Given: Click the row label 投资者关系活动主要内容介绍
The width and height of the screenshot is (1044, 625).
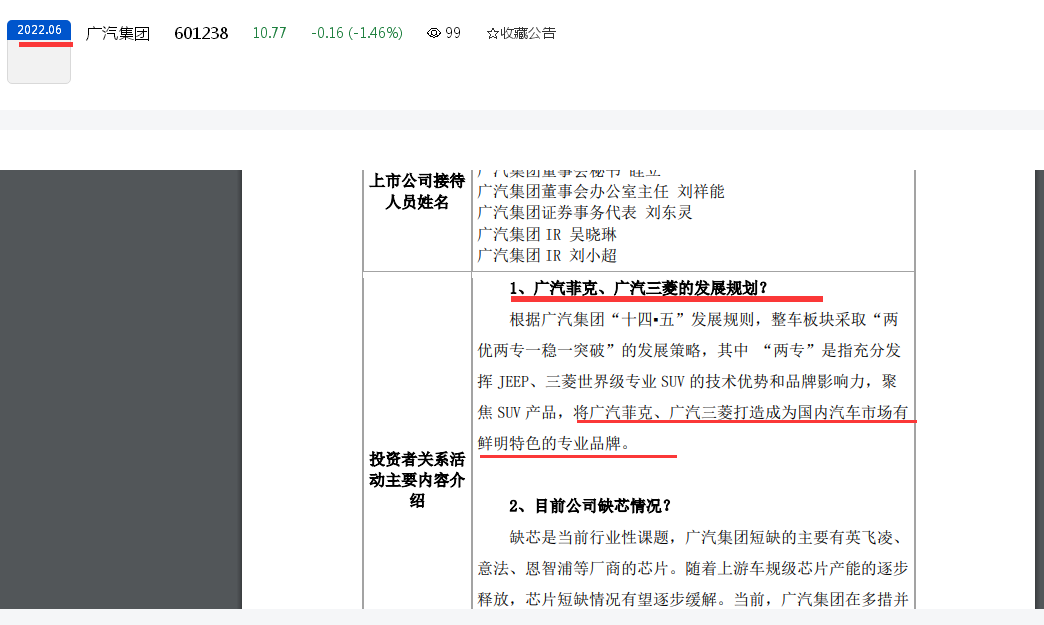Looking at the screenshot, I should (417, 480).
